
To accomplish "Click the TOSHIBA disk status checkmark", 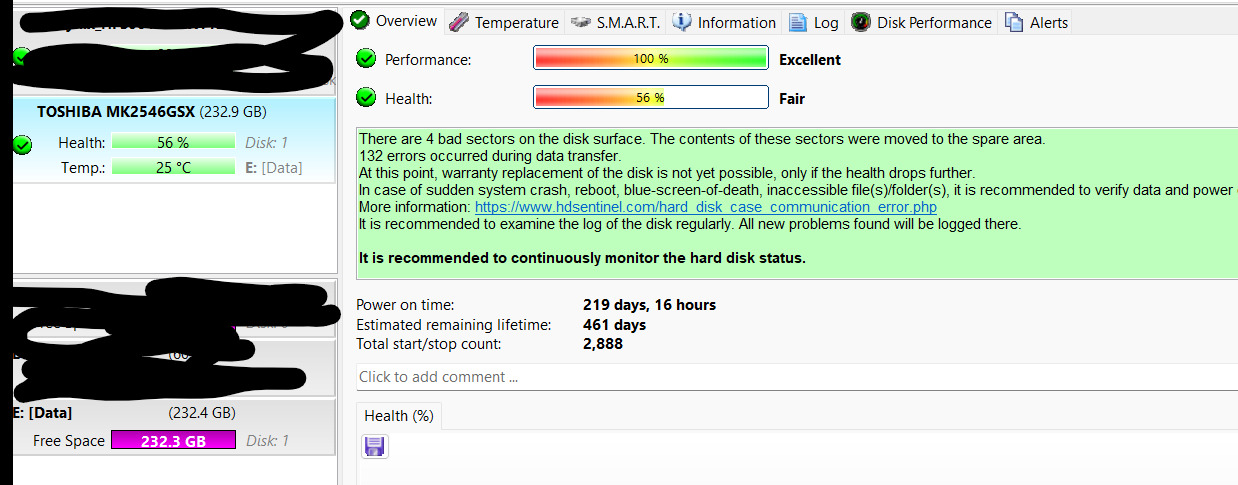I will coord(22,146).
